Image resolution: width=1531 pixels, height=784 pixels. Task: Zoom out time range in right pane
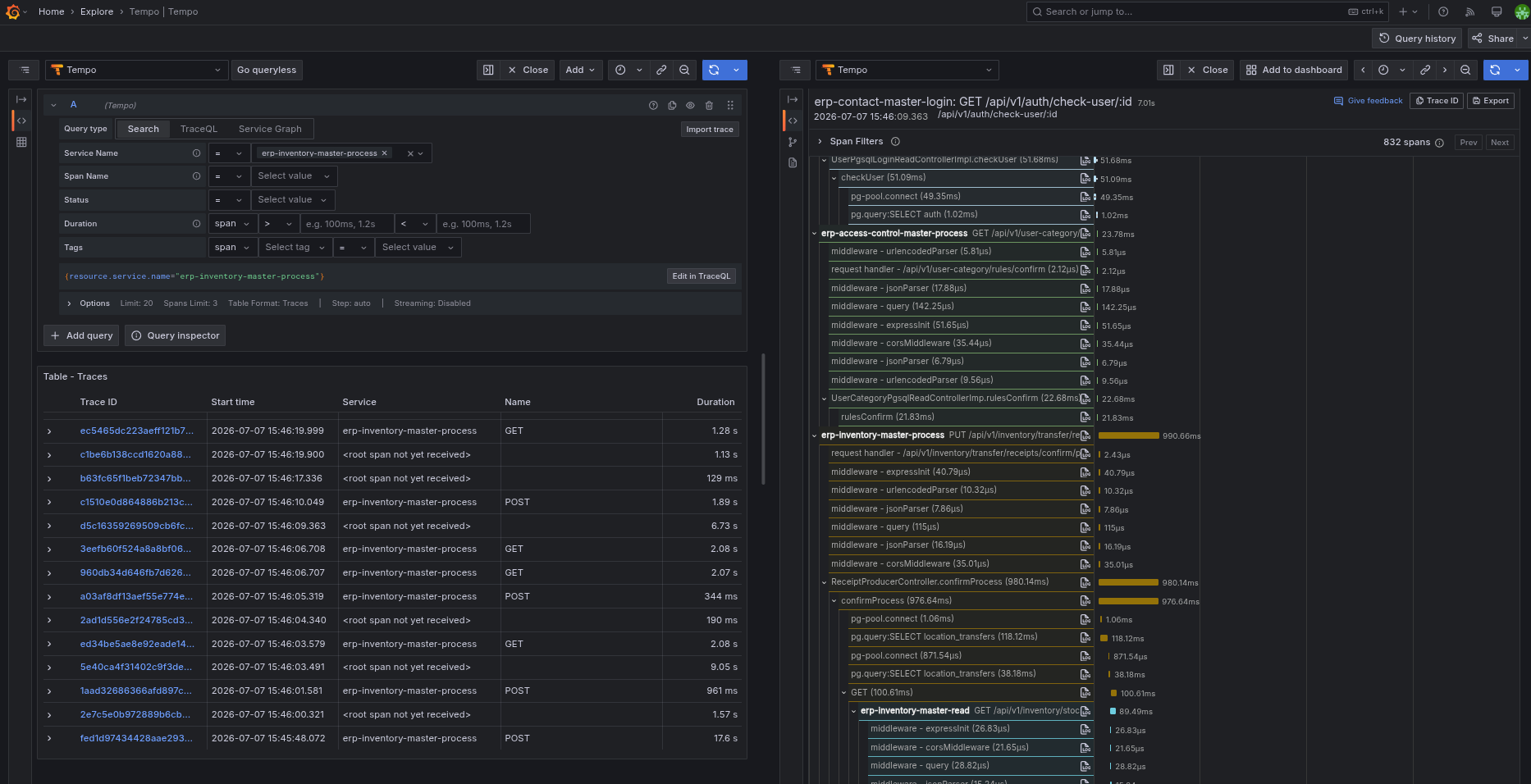1465,70
